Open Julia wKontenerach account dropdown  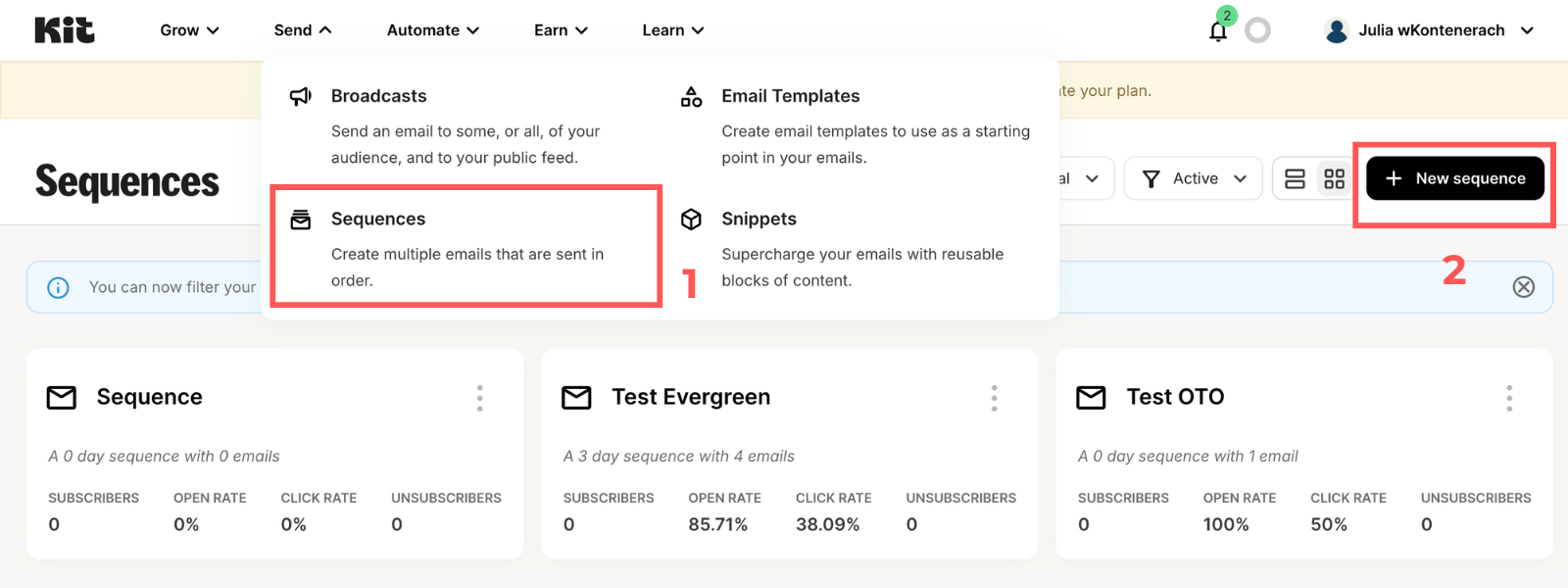pos(1429,30)
